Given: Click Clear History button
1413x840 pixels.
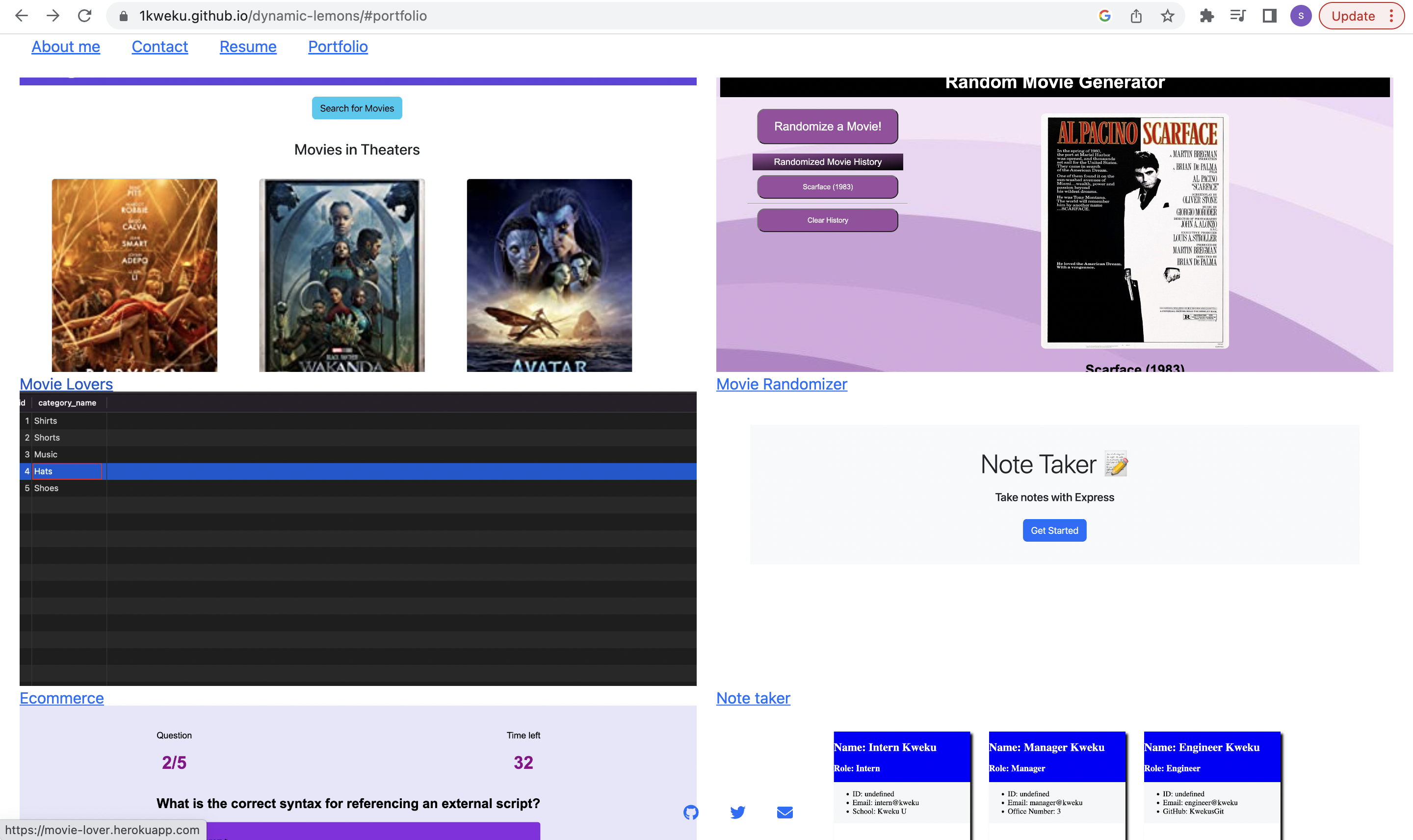Looking at the screenshot, I should [x=827, y=220].
